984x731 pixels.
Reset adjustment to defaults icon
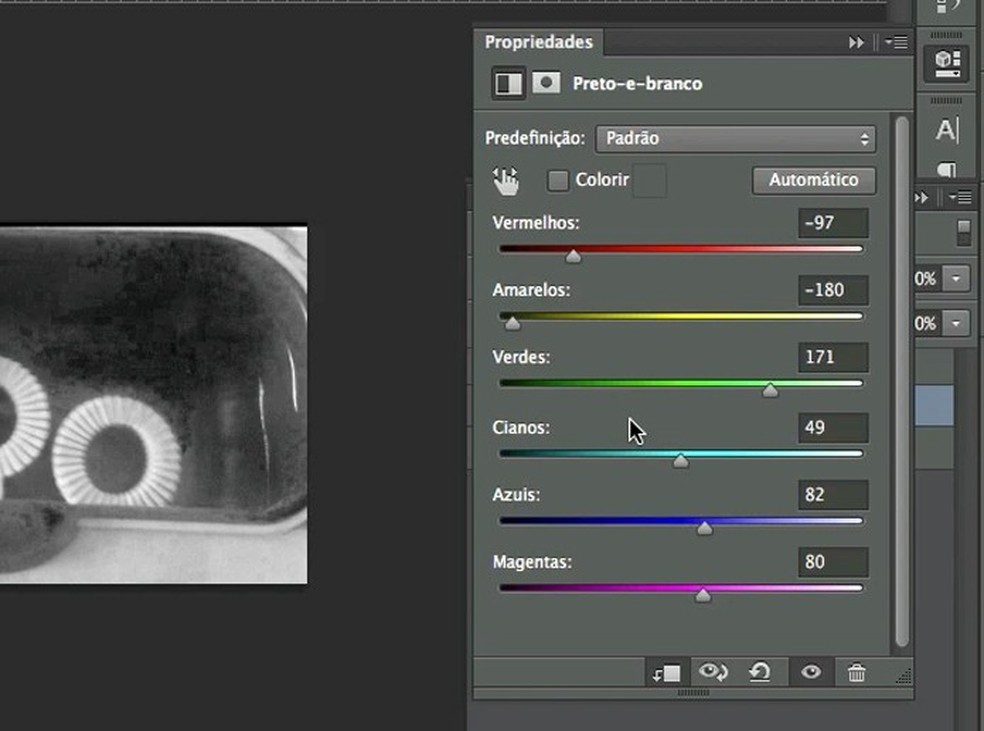click(x=760, y=673)
